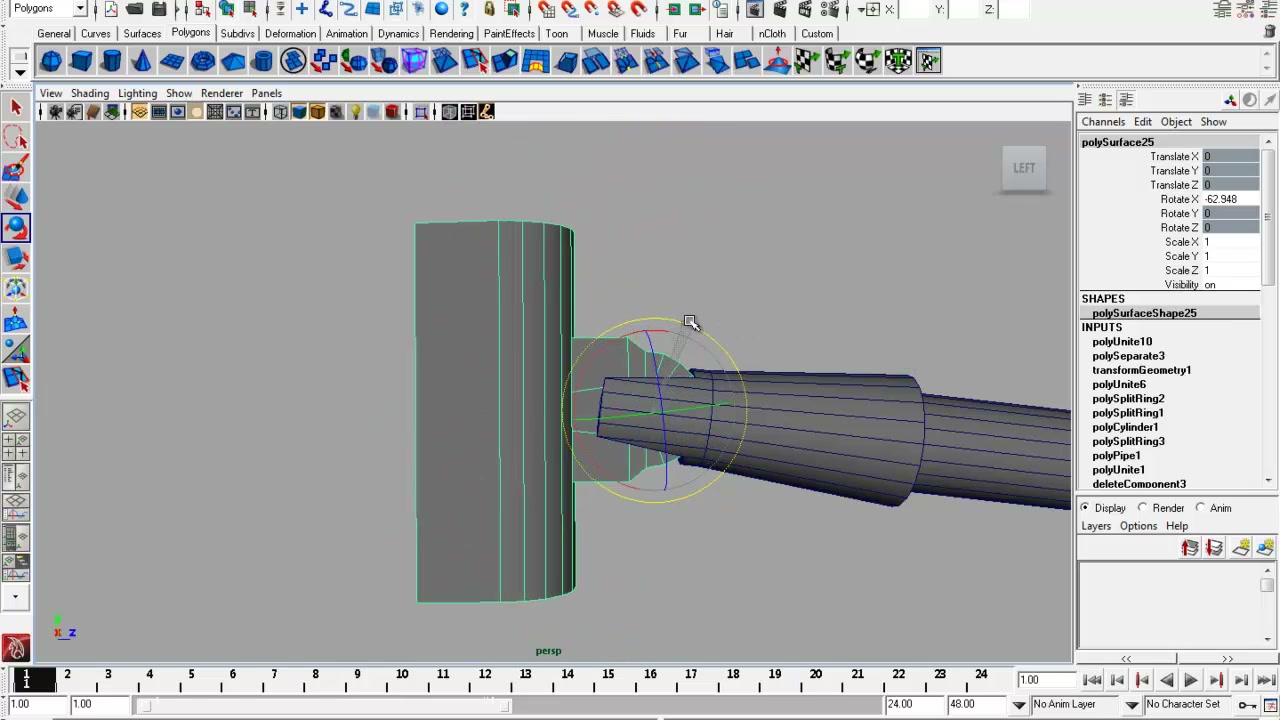Open the Channels menu in Channel Box
Screen dimensions: 1280x720
point(1103,122)
